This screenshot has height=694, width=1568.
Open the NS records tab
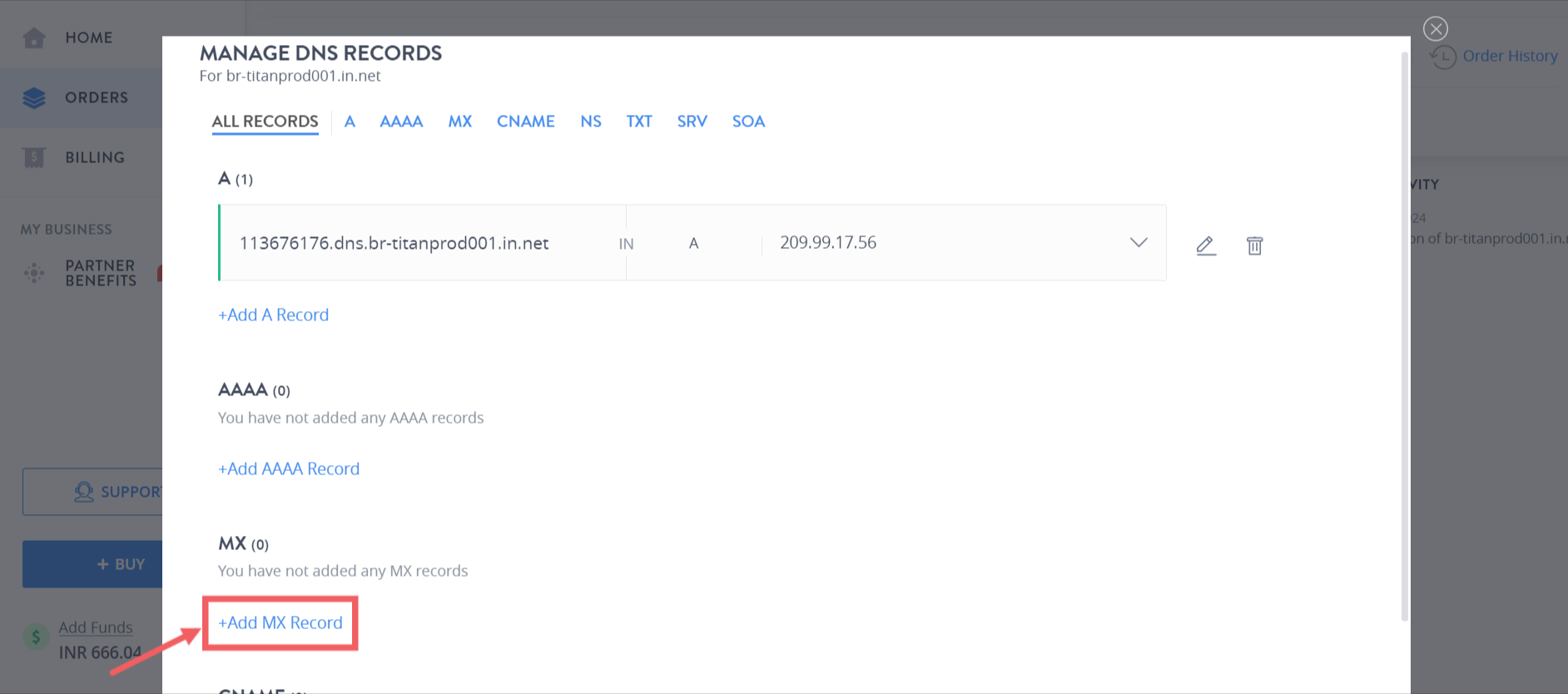pyautogui.click(x=591, y=121)
